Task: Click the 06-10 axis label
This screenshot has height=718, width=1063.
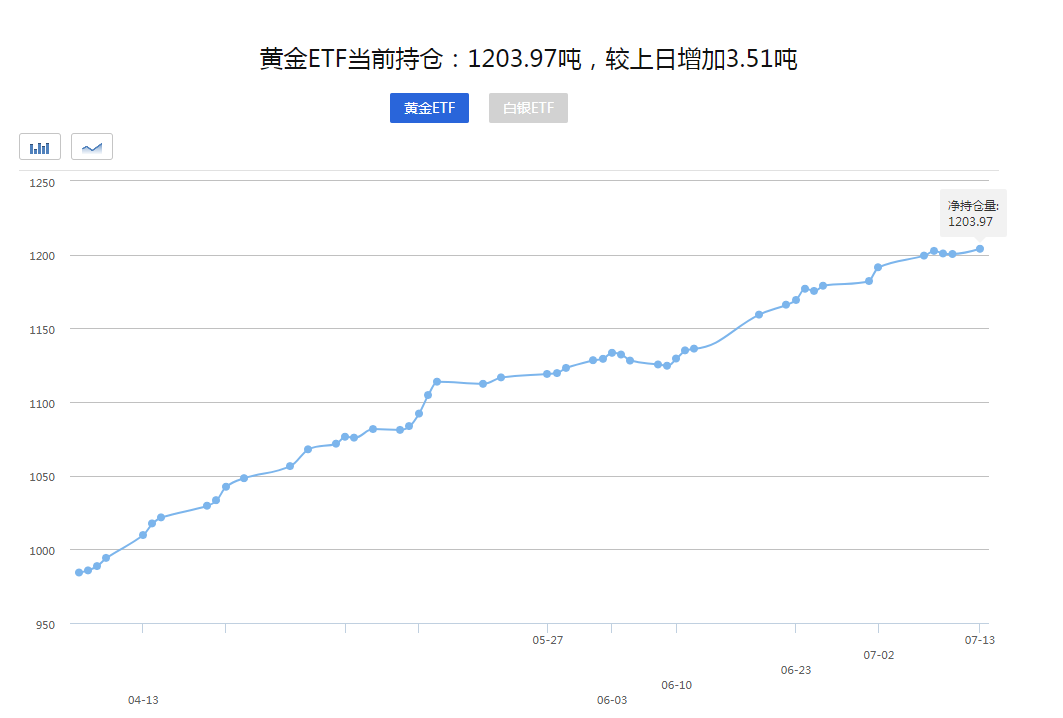Action: coord(677,685)
